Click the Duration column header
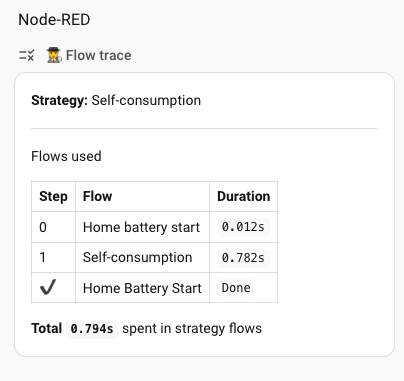Image resolution: width=404 pixels, height=381 pixels. (x=243, y=196)
